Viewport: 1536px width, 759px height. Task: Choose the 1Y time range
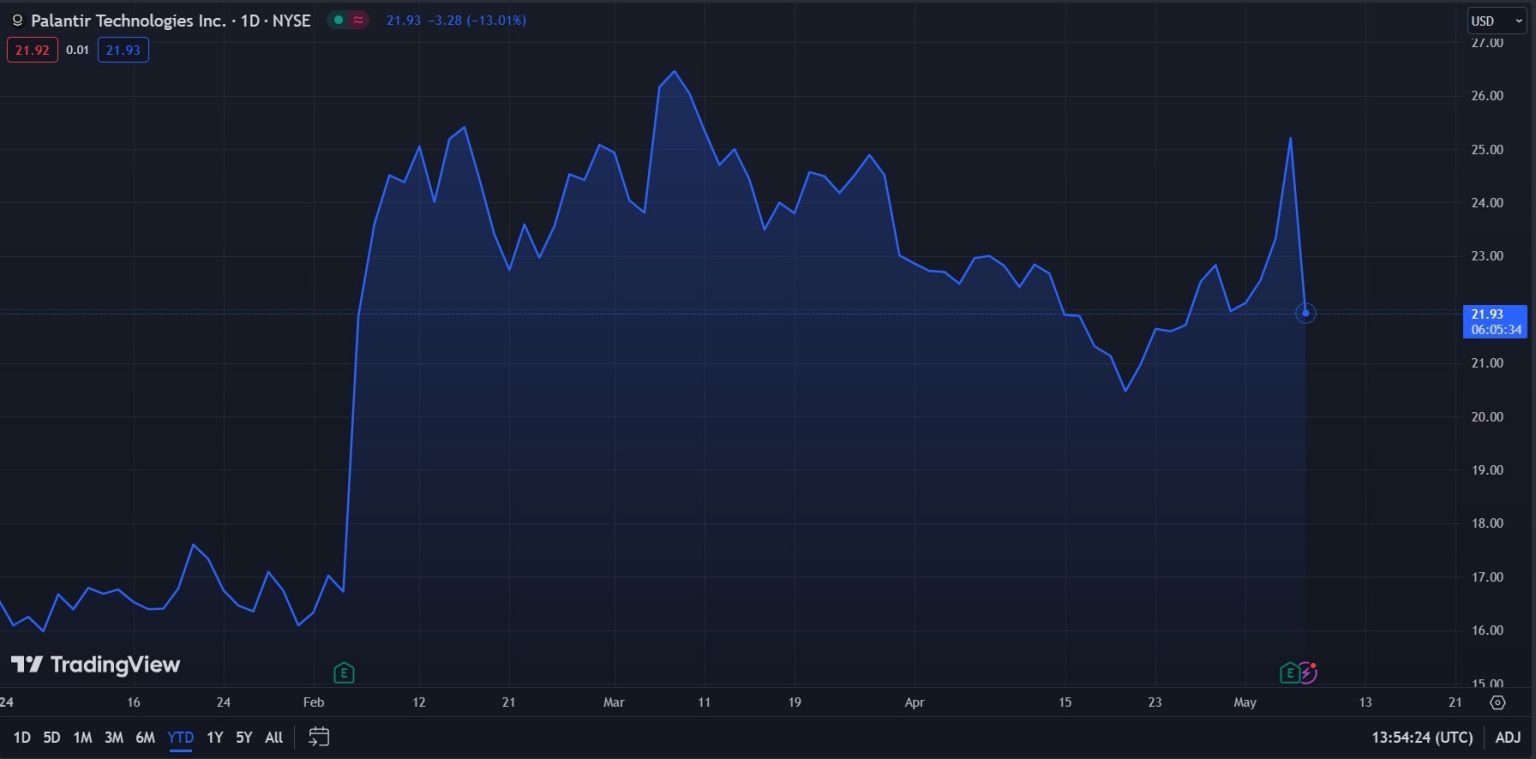[x=215, y=738]
